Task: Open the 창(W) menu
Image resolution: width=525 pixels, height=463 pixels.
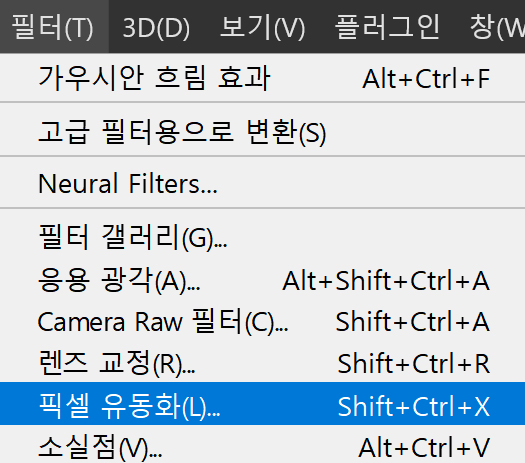Action: click(x=497, y=26)
